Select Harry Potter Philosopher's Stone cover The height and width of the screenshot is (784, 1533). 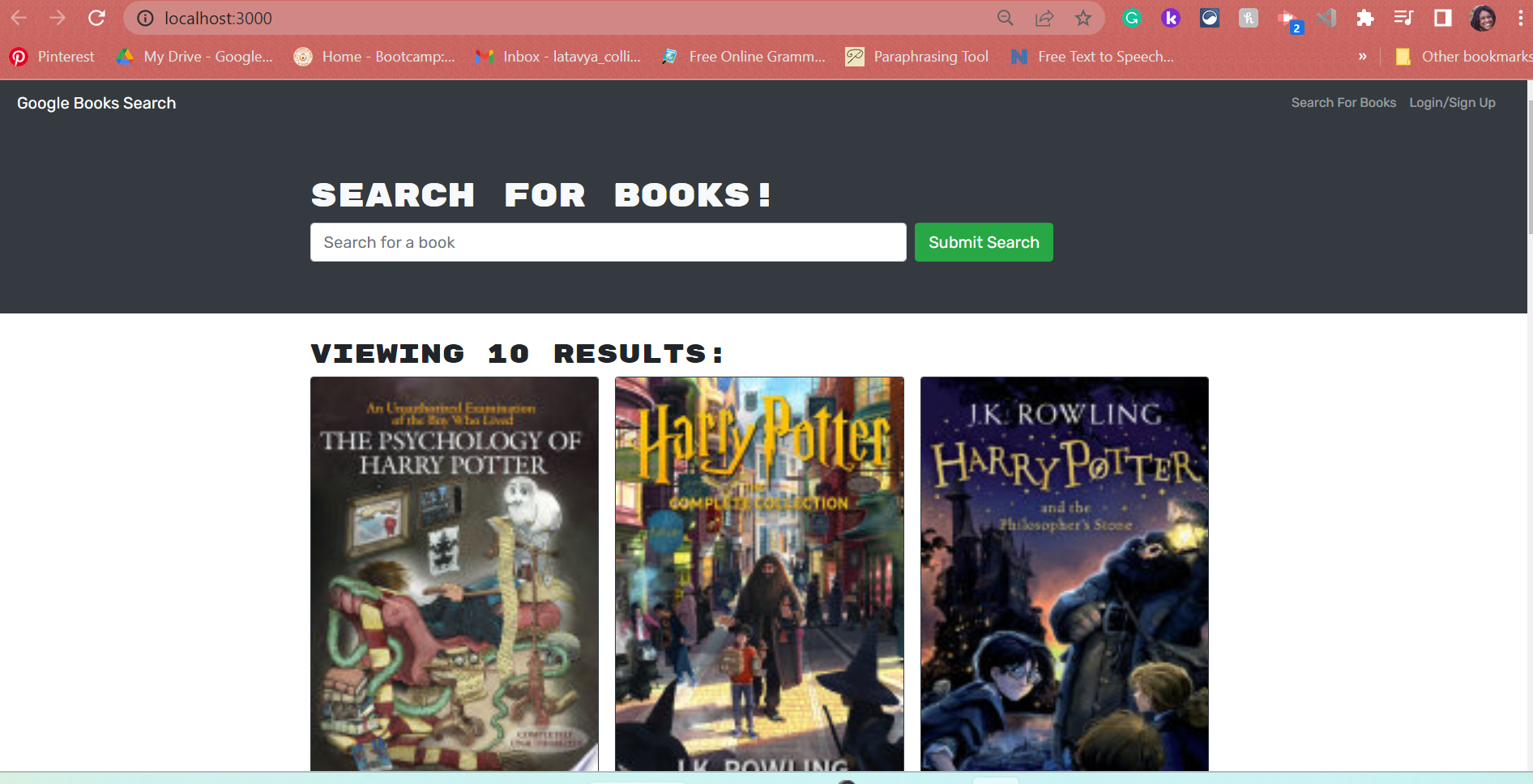pyautogui.click(x=1065, y=573)
